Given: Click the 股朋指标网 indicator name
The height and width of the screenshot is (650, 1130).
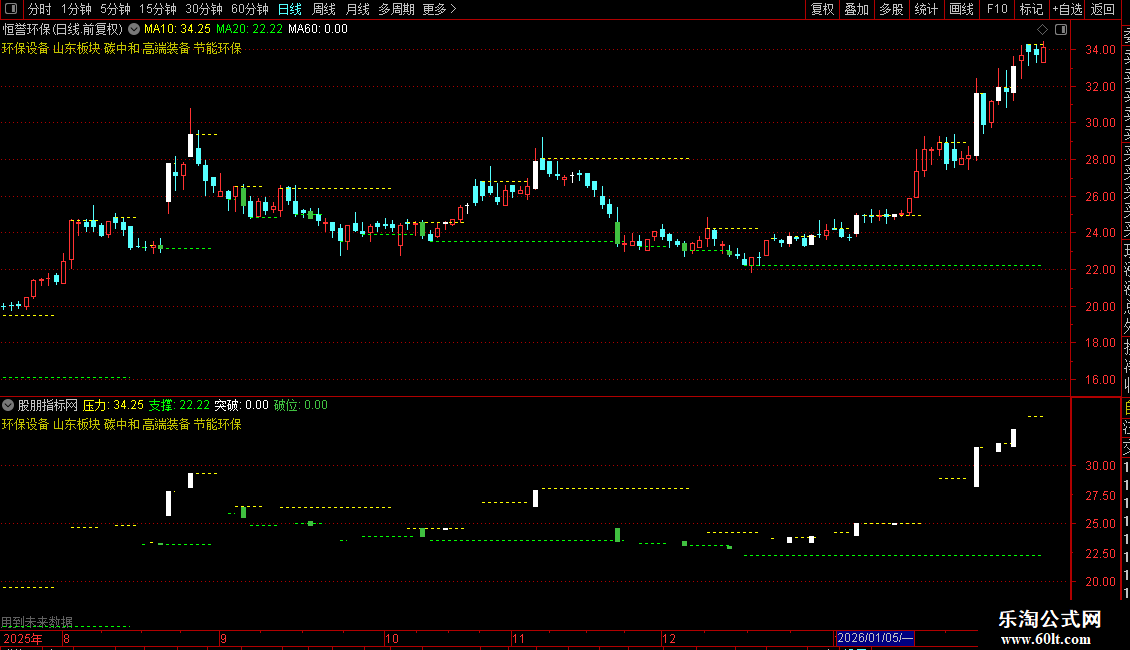Looking at the screenshot, I should click(48, 405).
